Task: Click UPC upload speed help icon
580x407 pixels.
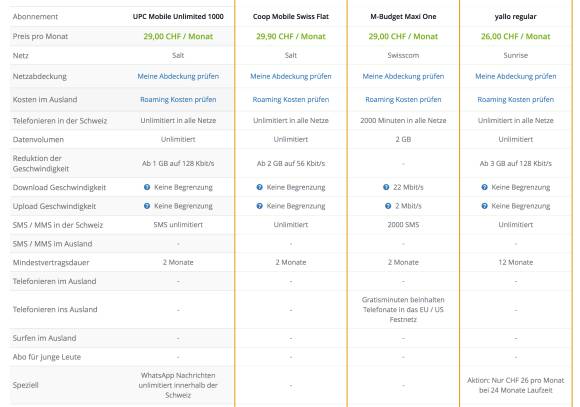Action: 147,206
